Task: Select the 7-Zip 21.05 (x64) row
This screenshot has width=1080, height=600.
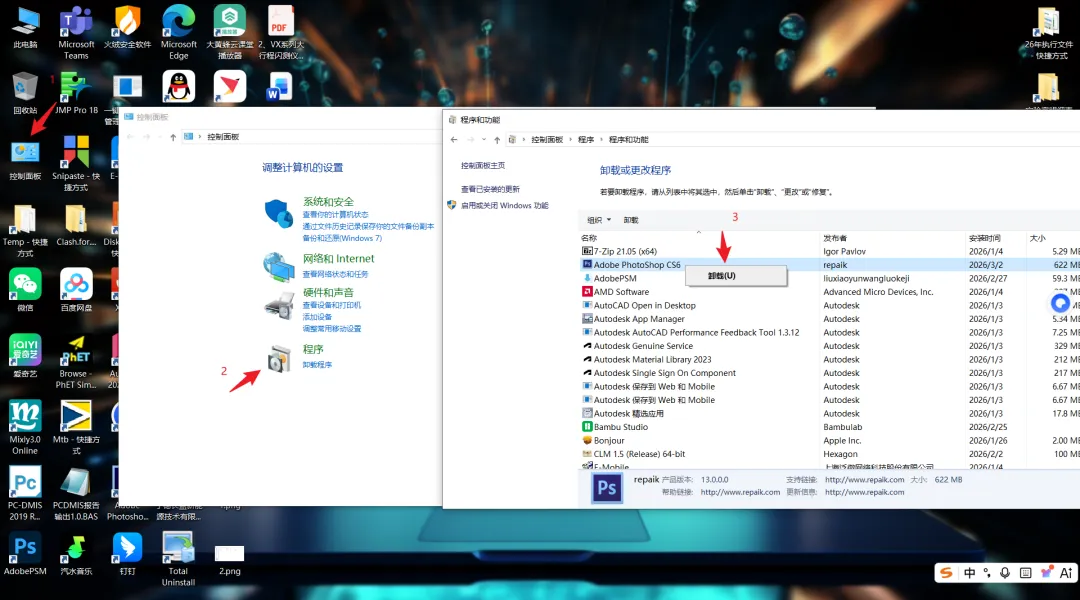Action: pos(829,251)
